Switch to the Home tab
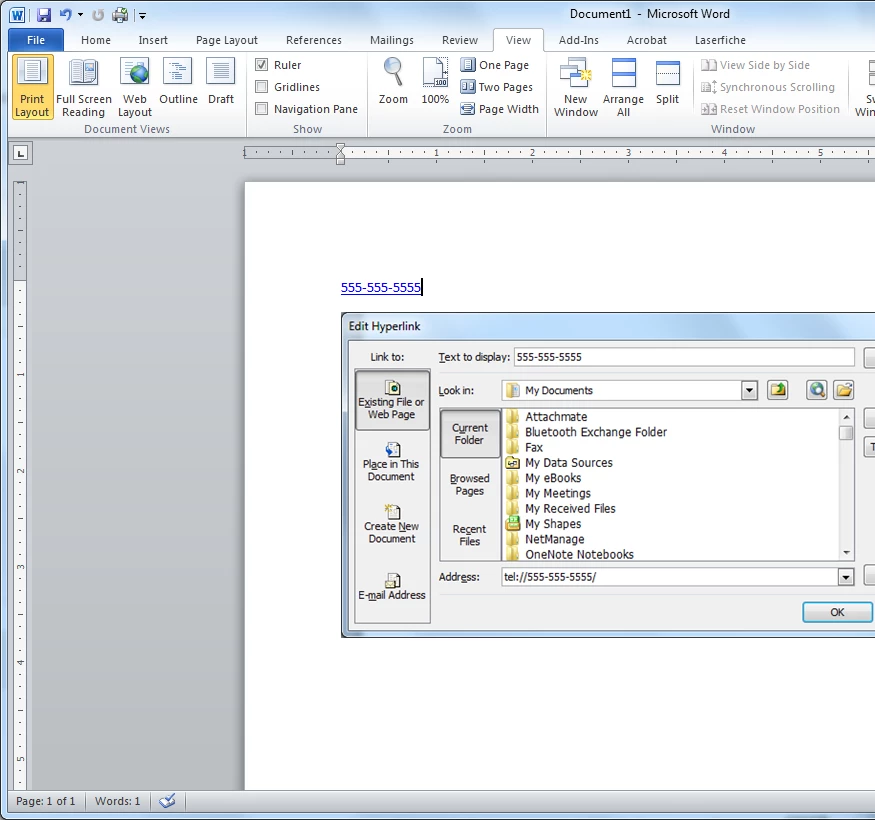Image resolution: width=875 pixels, height=820 pixels. click(x=95, y=40)
